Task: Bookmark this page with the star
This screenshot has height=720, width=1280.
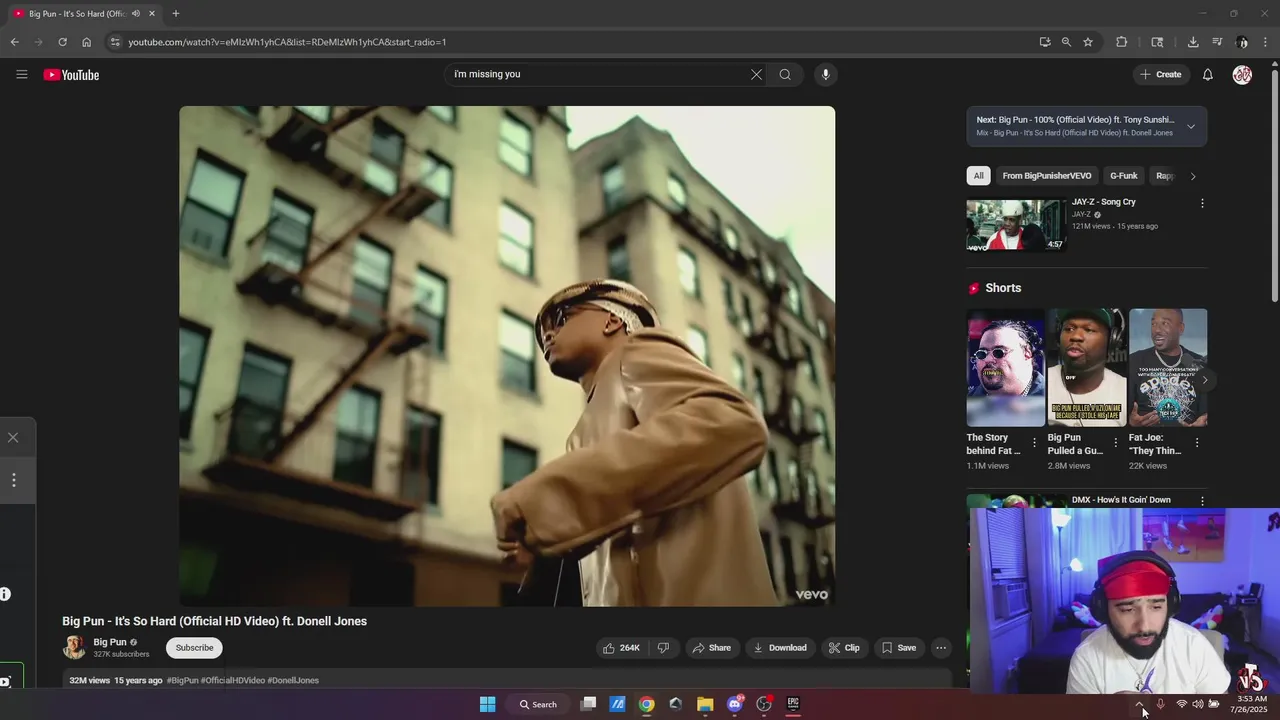Action: 1088,42
